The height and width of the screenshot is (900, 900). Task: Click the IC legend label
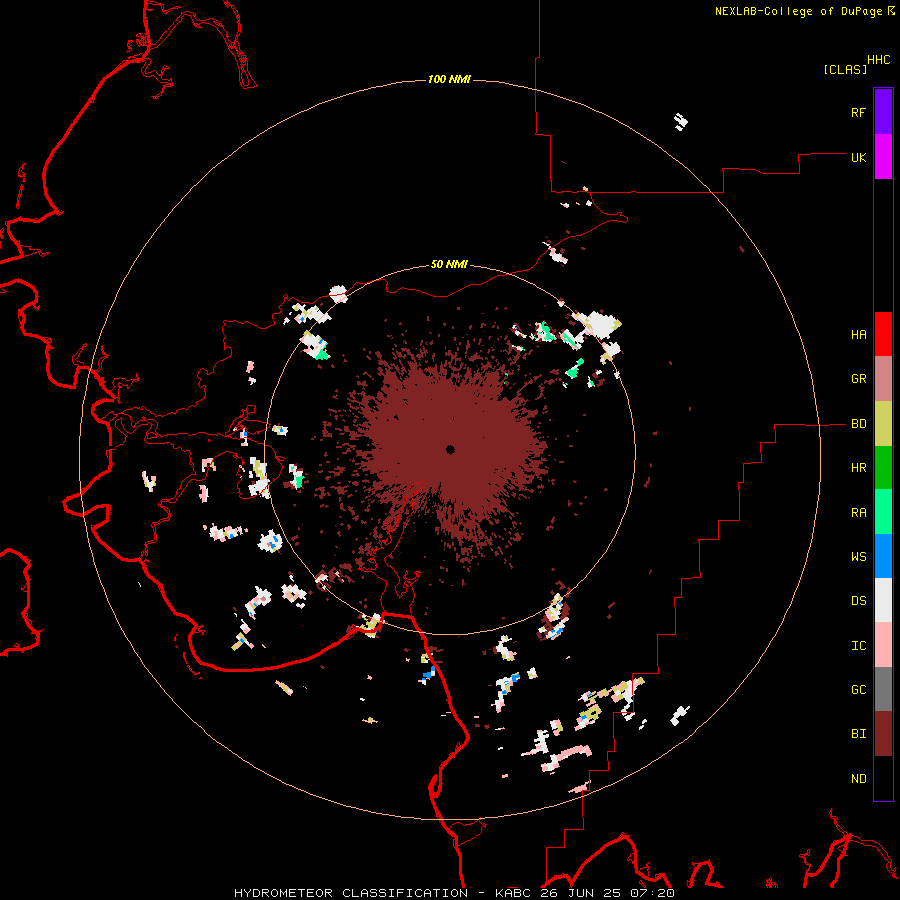click(x=859, y=646)
